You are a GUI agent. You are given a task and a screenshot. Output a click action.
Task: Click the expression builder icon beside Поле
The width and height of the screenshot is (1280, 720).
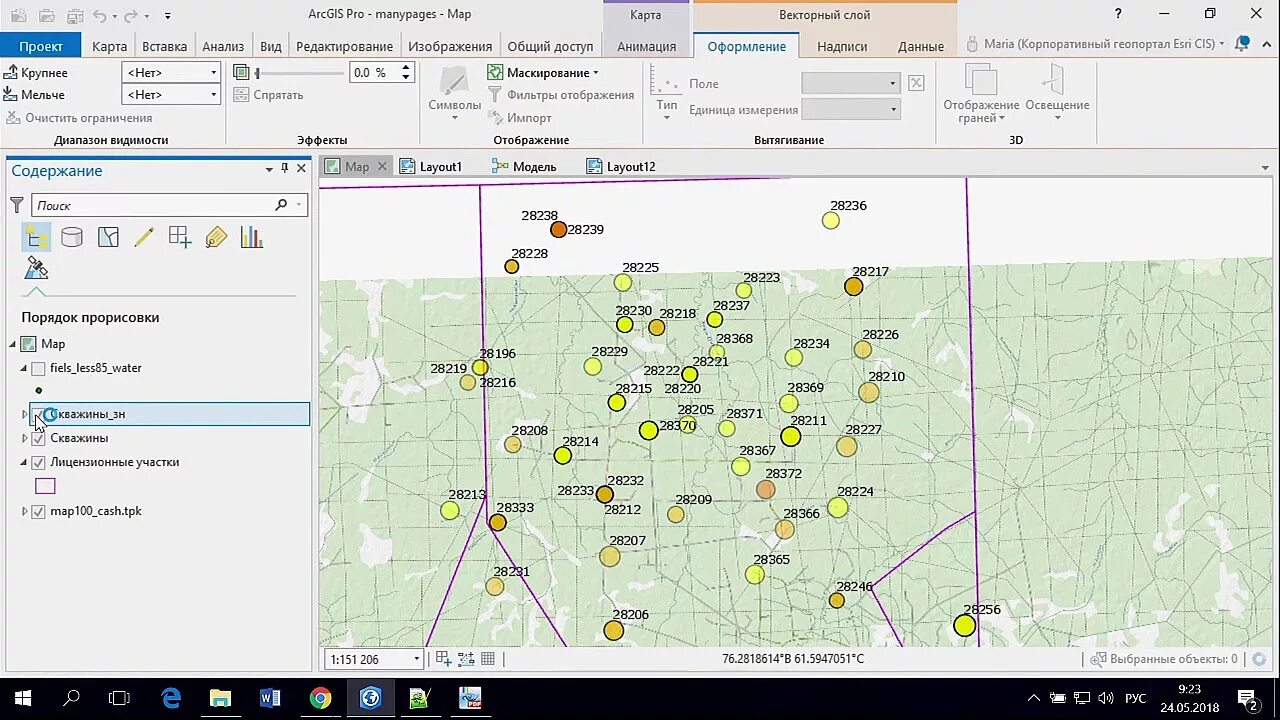click(x=916, y=83)
